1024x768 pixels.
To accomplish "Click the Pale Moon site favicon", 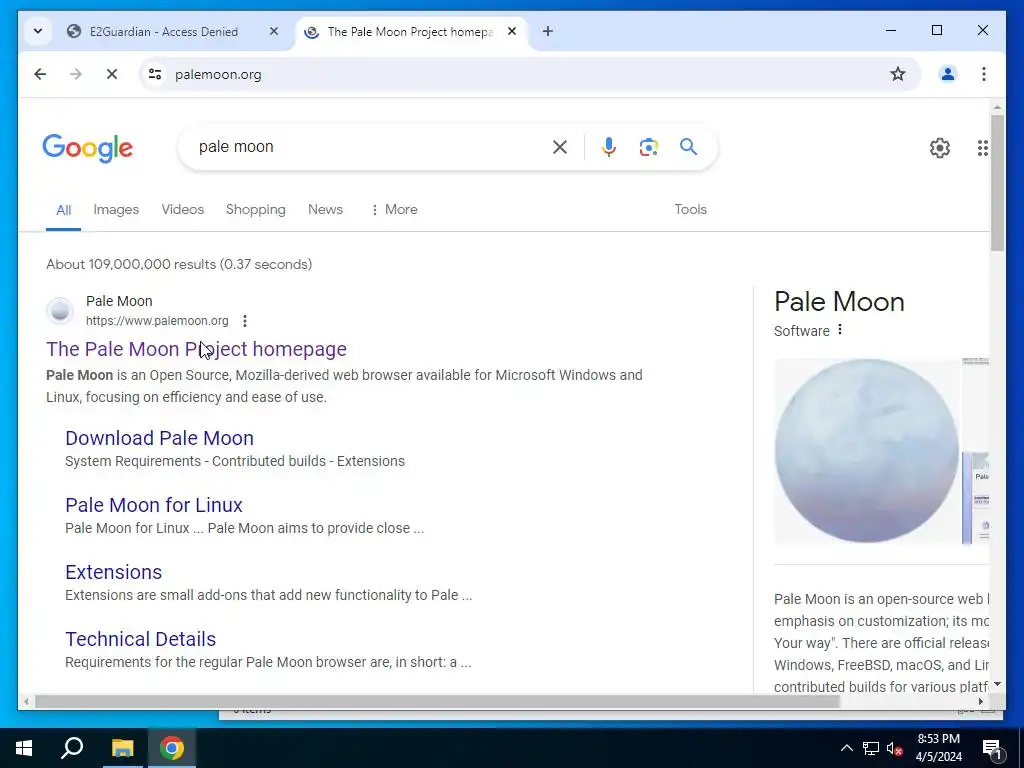I will pos(59,310).
